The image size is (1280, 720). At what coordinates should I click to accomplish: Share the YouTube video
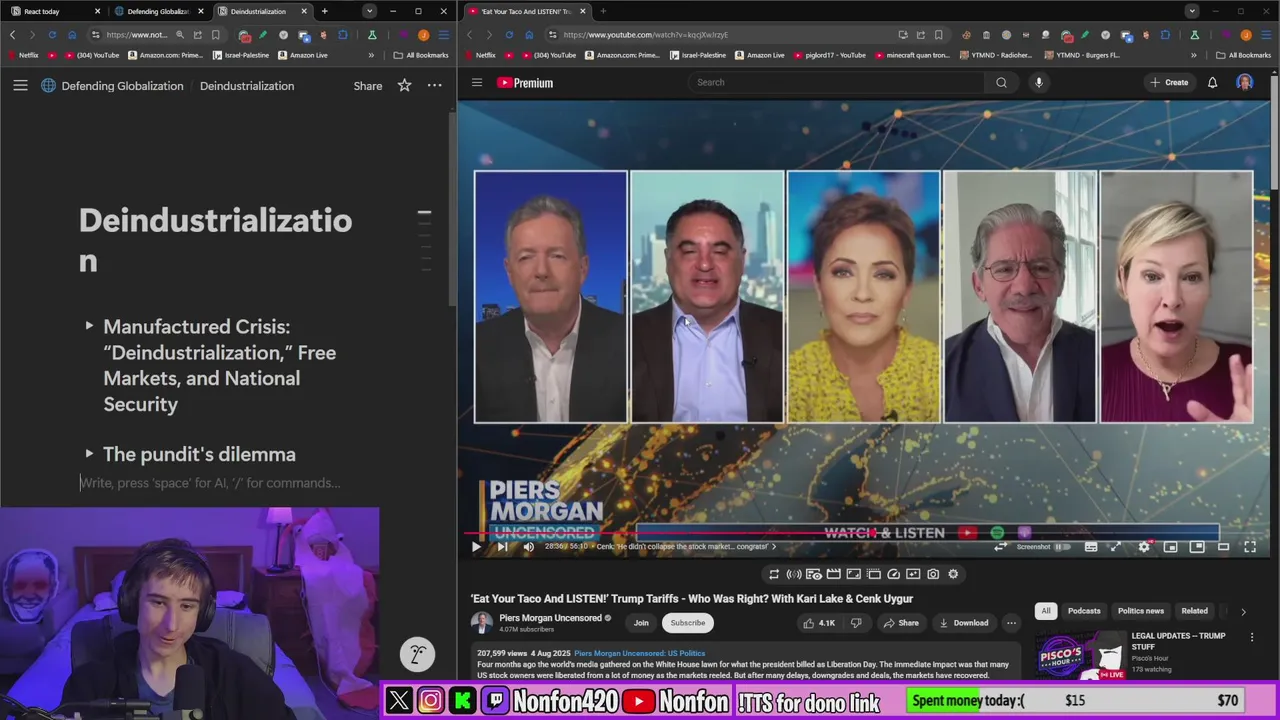pyautogui.click(x=900, y=623)
